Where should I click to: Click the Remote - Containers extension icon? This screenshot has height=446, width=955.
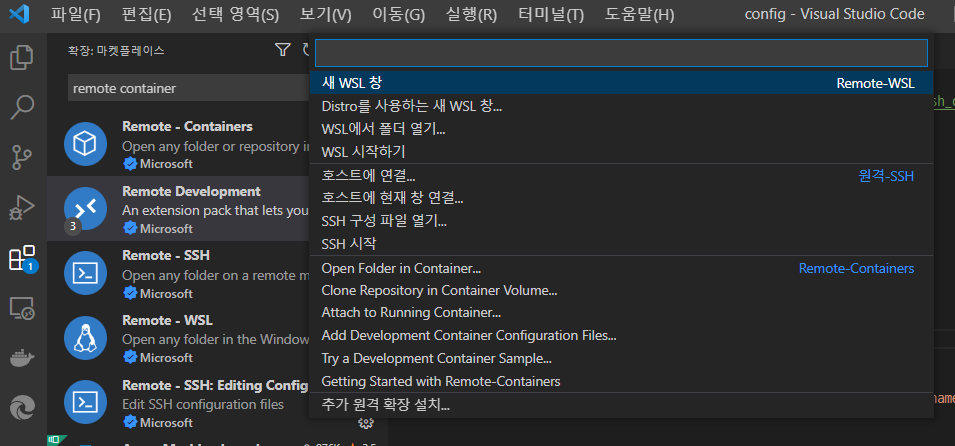point(85,144)
